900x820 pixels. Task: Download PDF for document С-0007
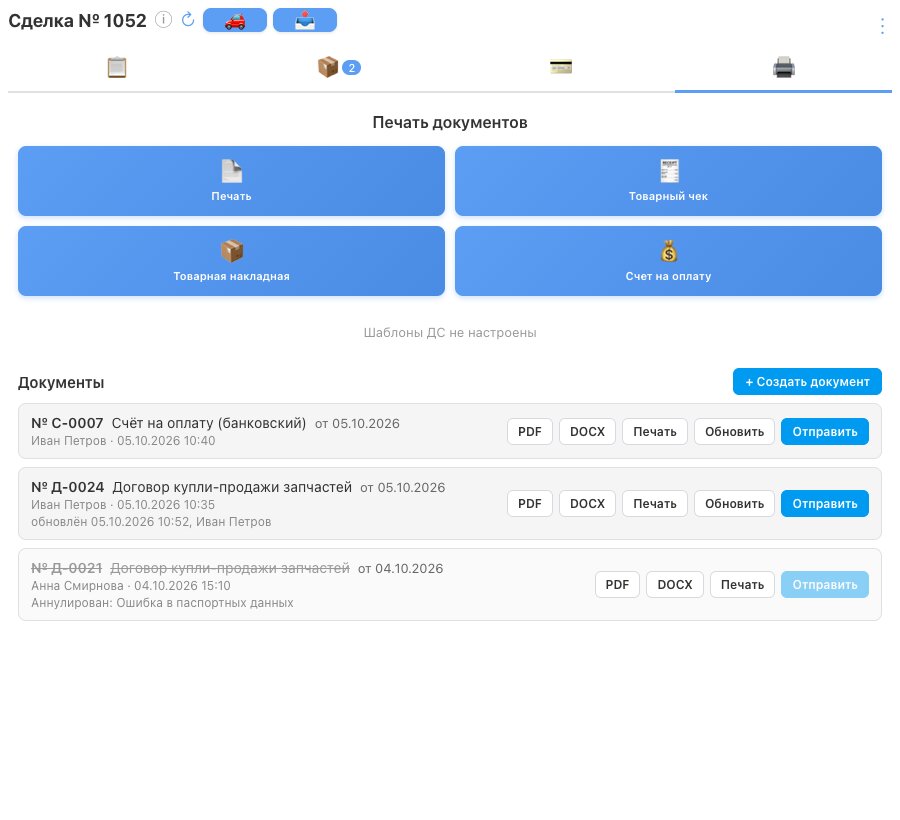[x=530, y=432]
